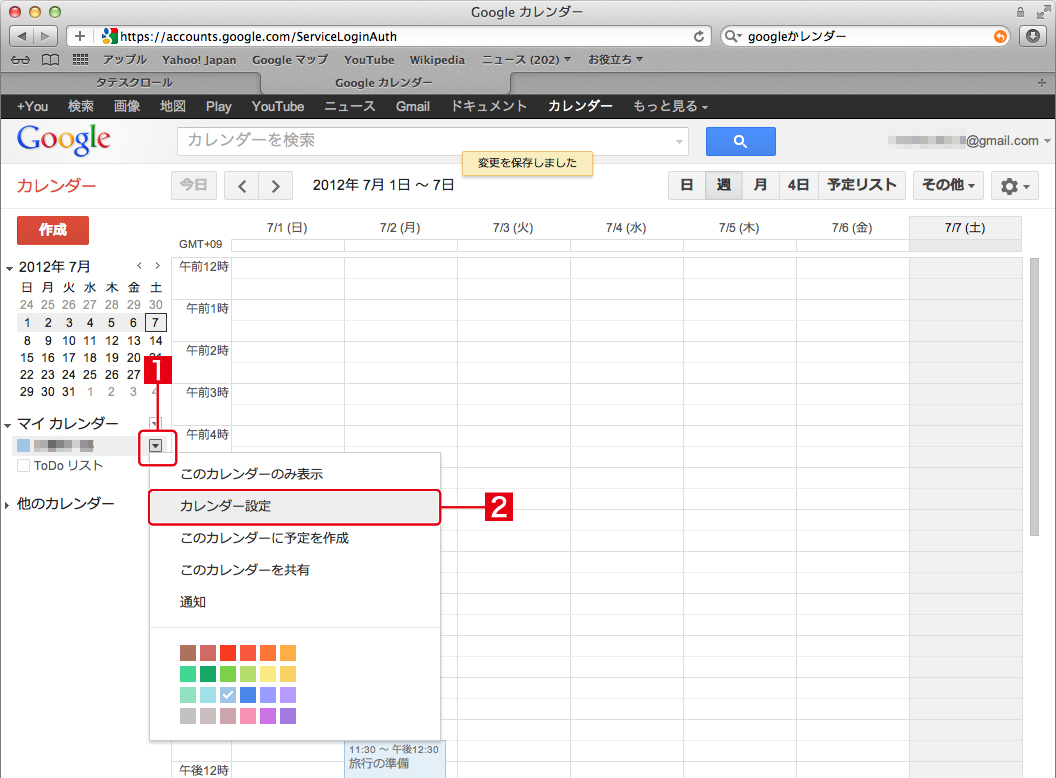Switch to the Google カレンダー tab
1056x778 pixels.
click(x=384, y=83)
